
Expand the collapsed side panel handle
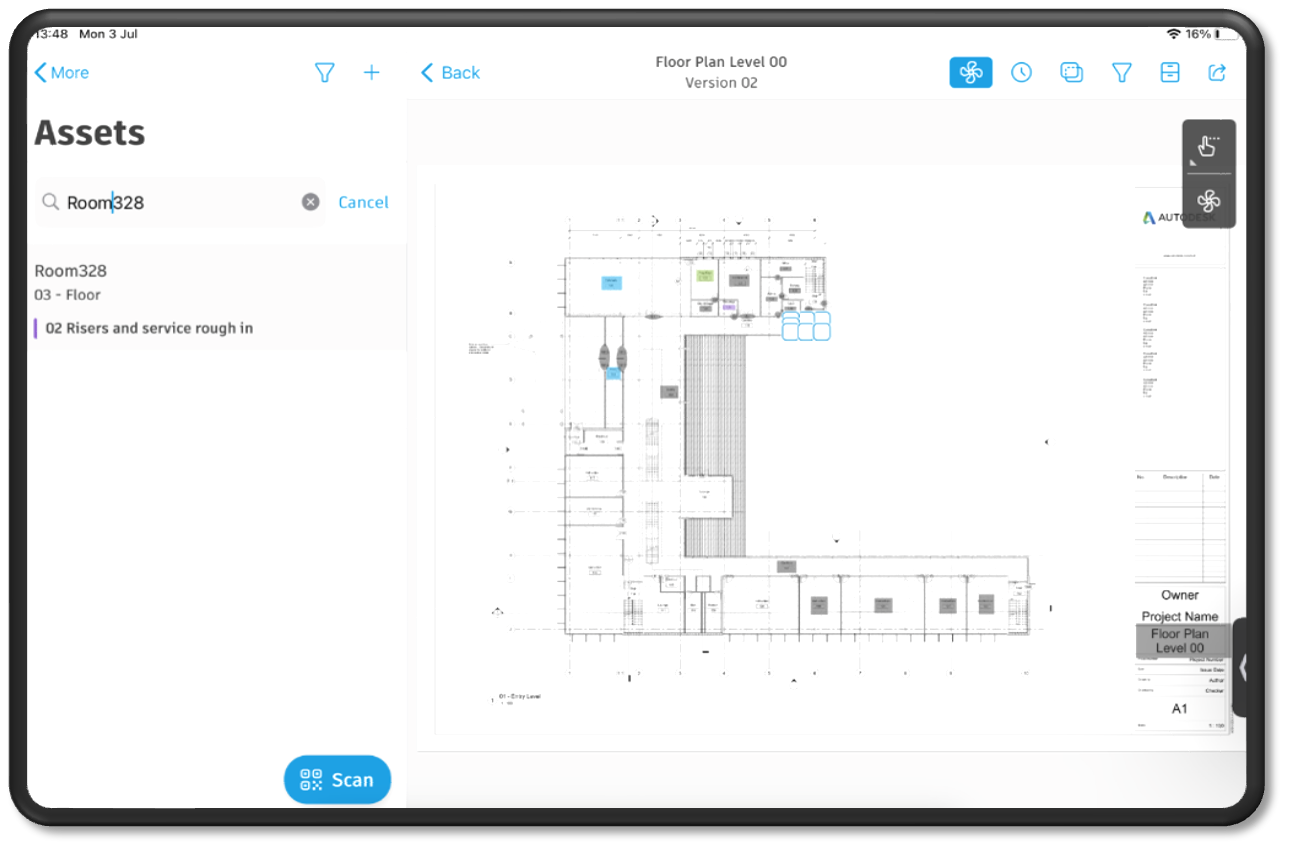[x=1241, y=667]
